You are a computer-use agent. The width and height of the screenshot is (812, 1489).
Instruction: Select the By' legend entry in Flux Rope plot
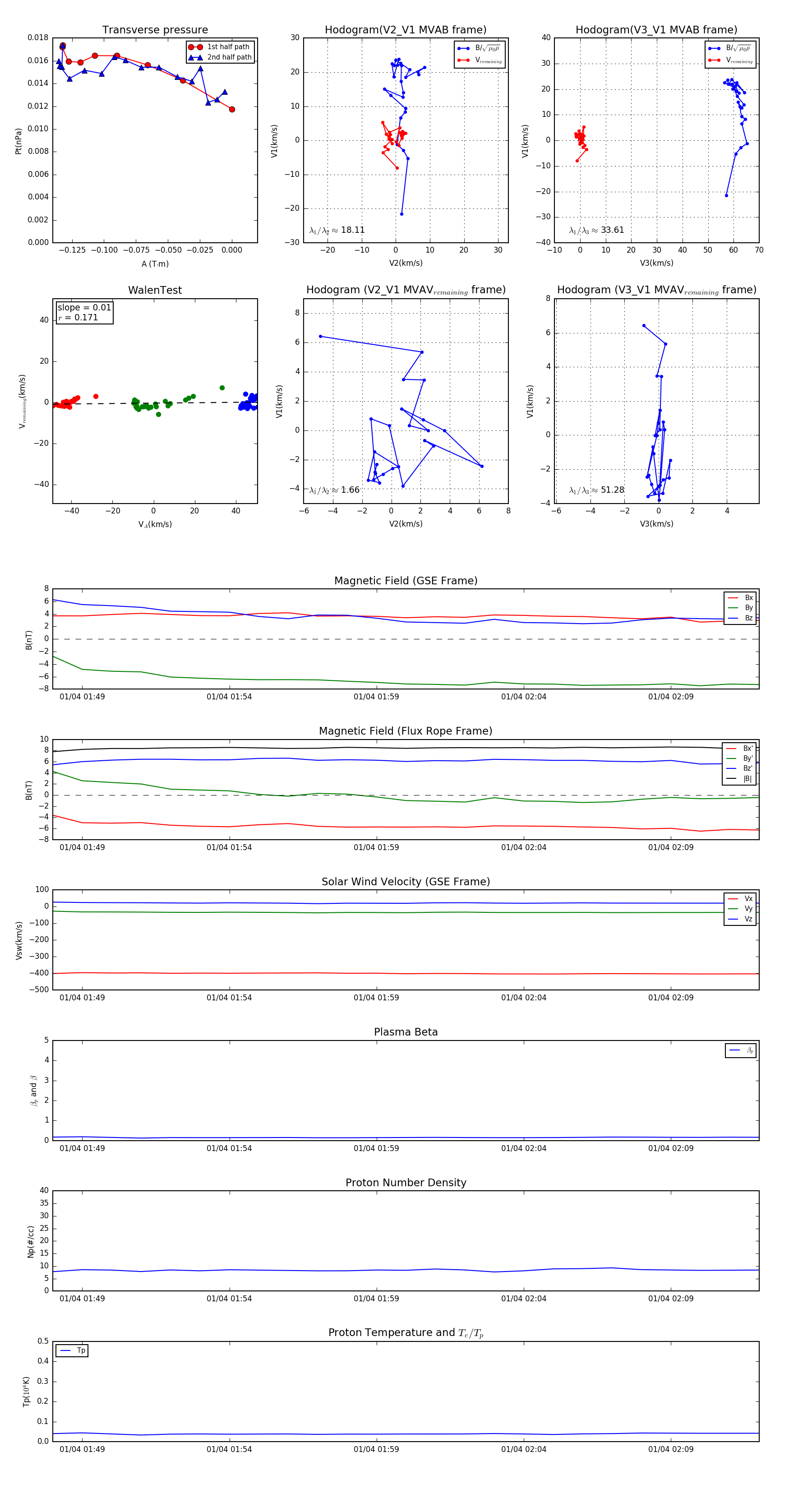pyautogui.click(x=740, y=758)
